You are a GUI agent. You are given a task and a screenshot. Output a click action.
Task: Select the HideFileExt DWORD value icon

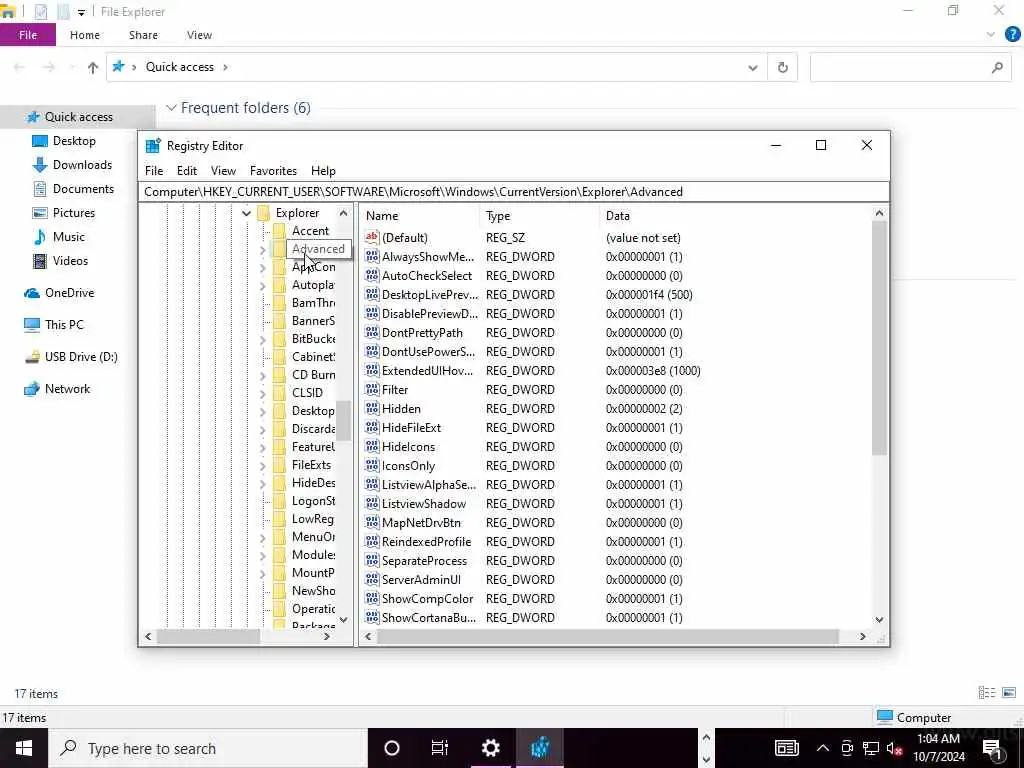tap(372, 428)
